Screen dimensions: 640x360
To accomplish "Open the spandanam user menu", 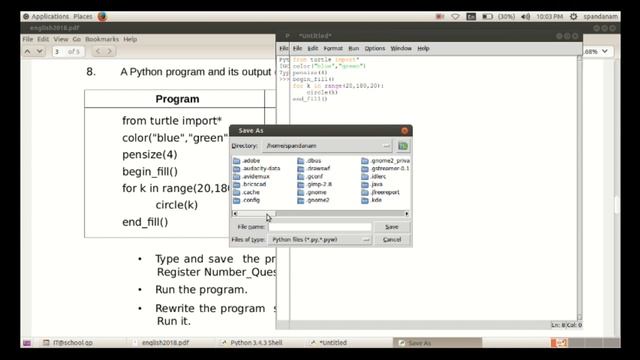I will click(x=600, y=17).
